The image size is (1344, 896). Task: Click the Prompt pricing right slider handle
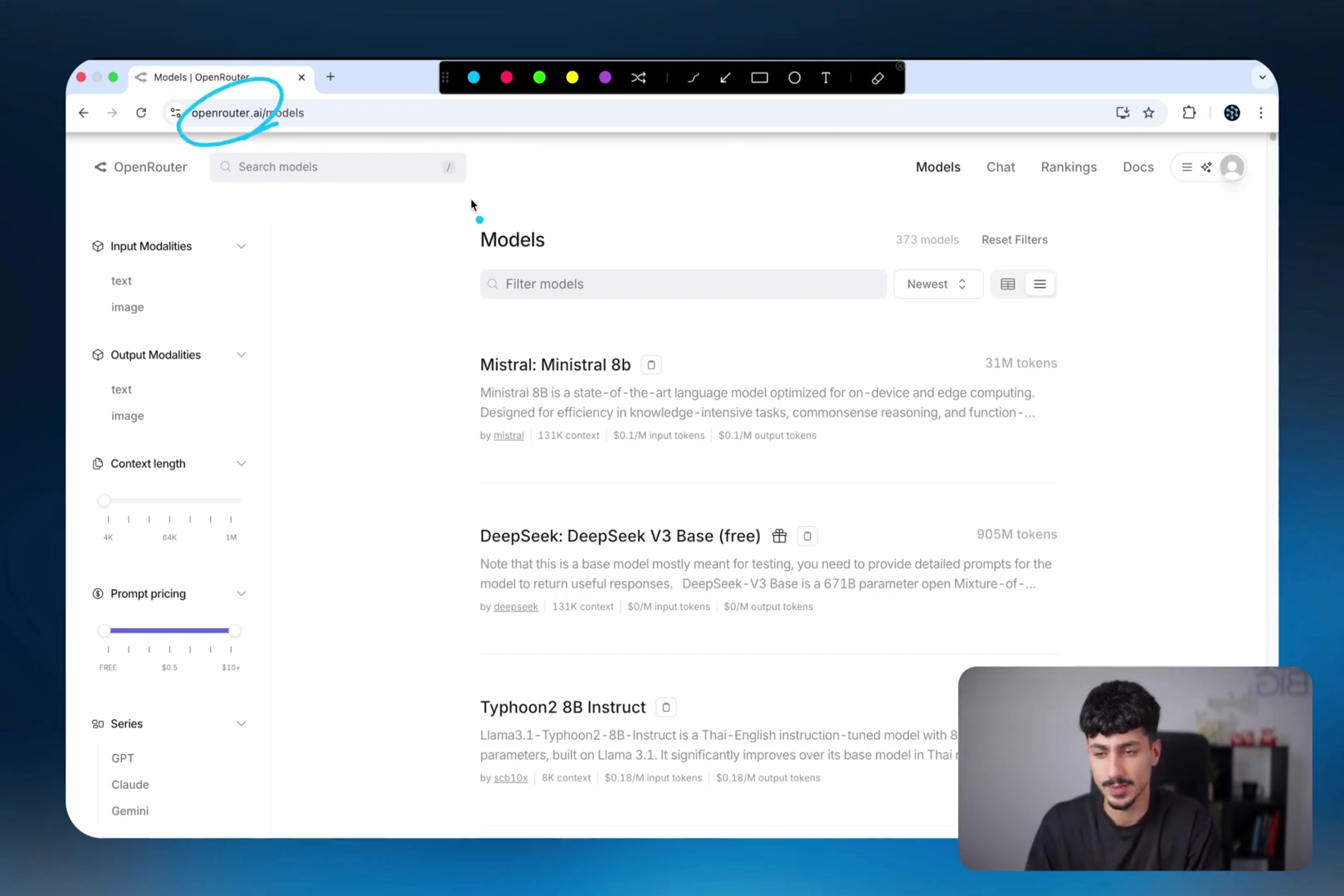click(235, 631)
